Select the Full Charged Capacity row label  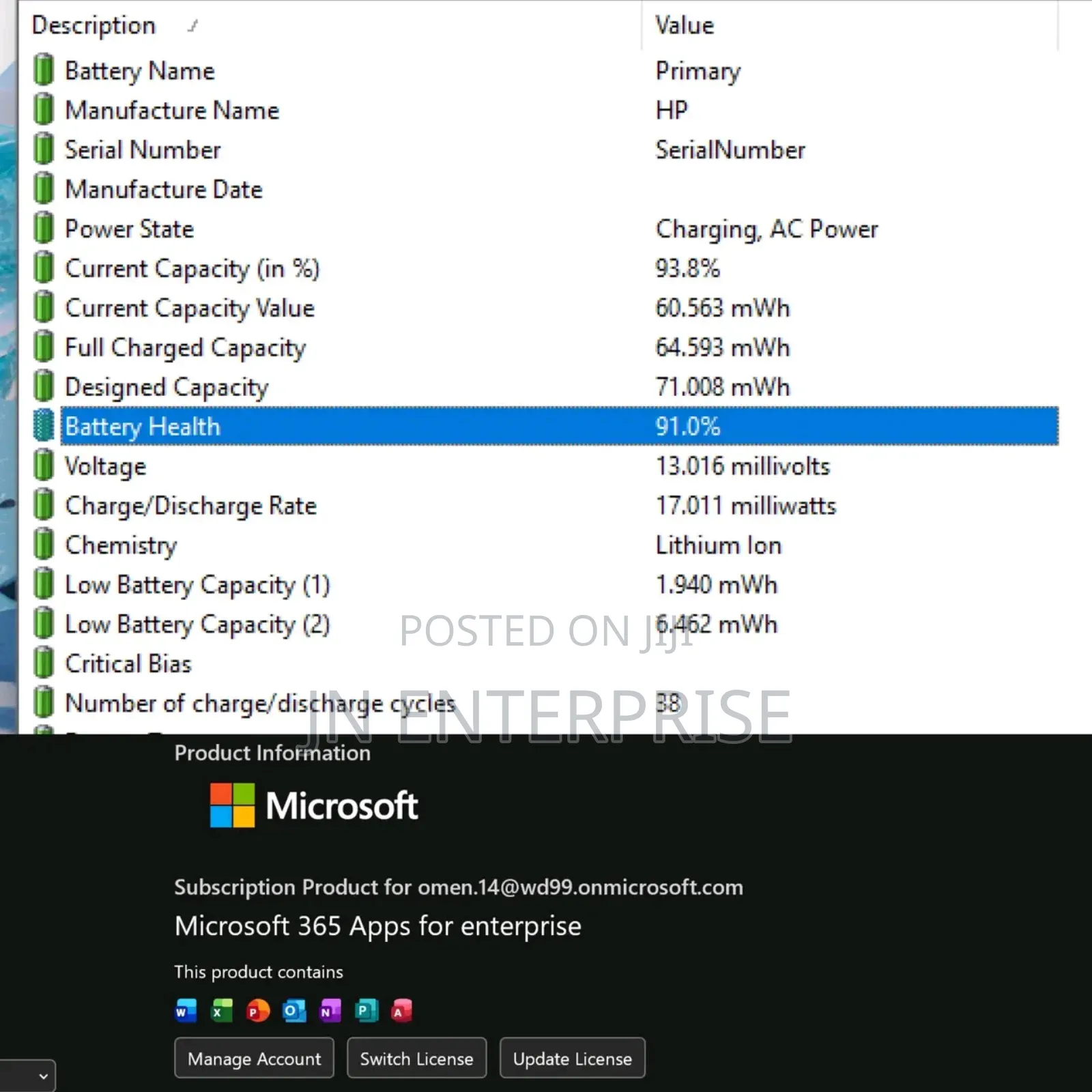pos(185,348)
